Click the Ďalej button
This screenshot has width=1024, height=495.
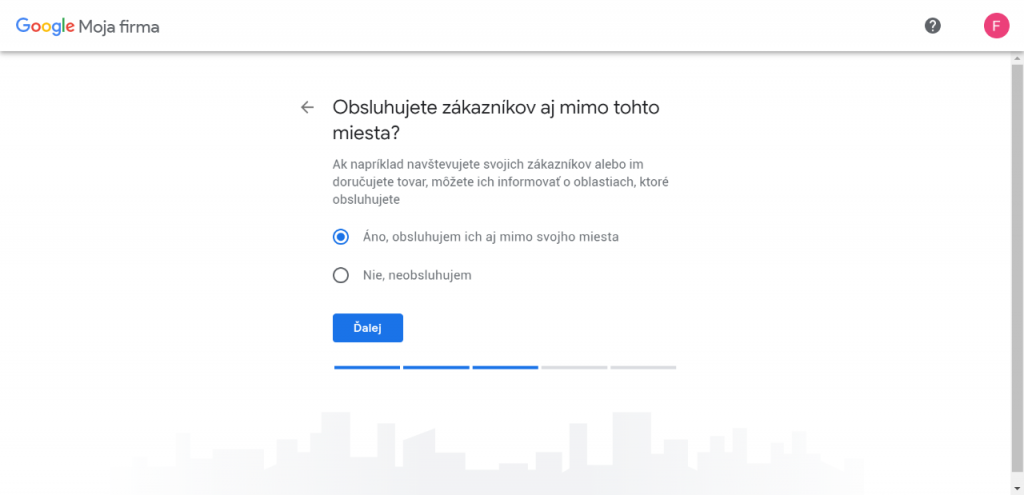[x=368, y=328]
